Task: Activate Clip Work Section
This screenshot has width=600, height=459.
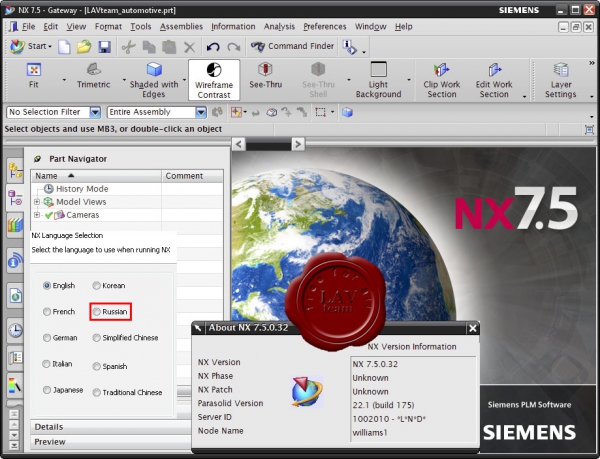Action: pyautogui.click(x=442, y=80)
